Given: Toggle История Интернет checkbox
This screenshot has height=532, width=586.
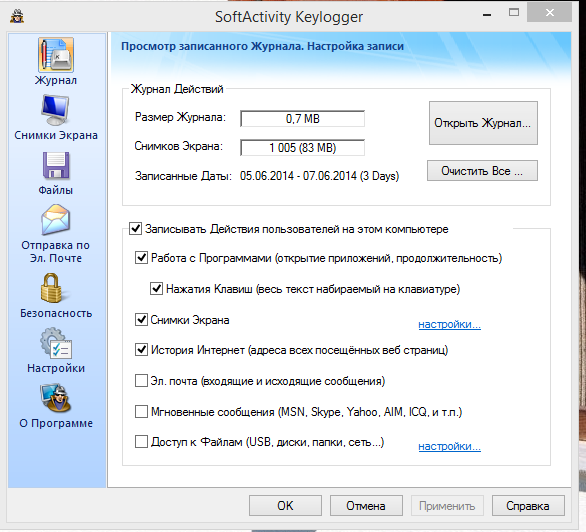Looking at the screenshot, I should click(x=141, y=350).
